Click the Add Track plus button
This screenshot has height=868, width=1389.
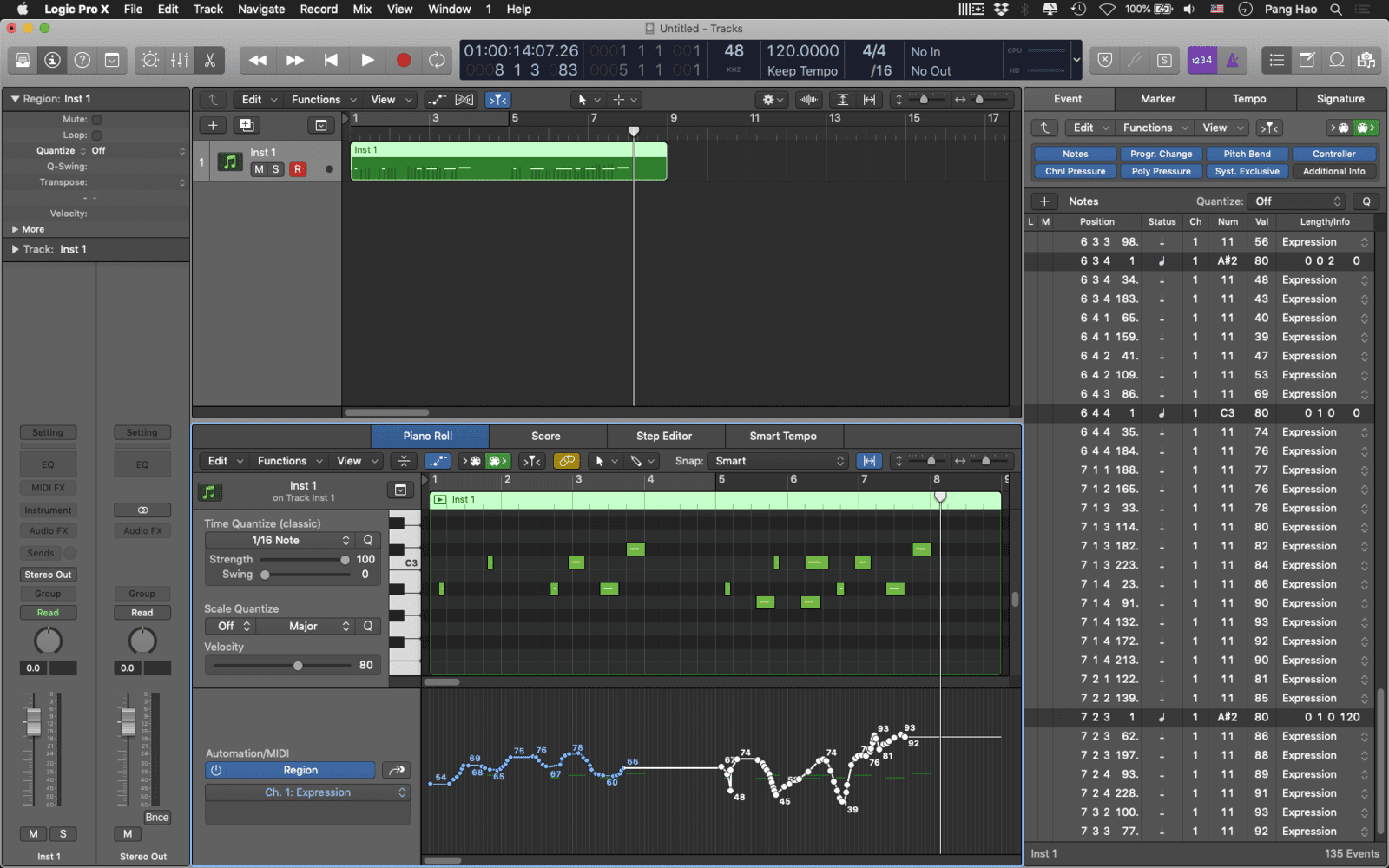click(x=213, y=125)
